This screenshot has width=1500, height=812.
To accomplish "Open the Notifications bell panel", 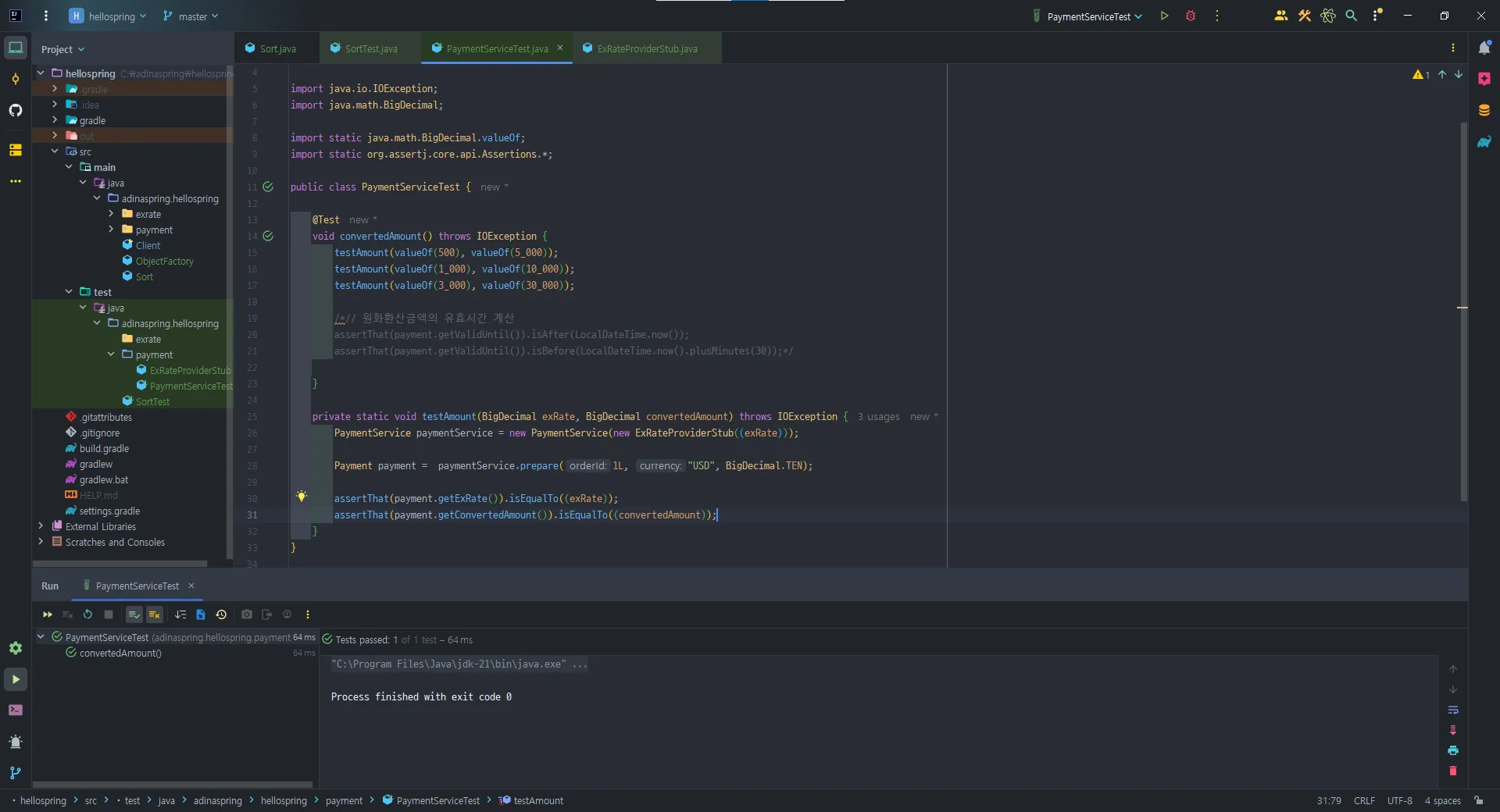I will click(1484, 48).
